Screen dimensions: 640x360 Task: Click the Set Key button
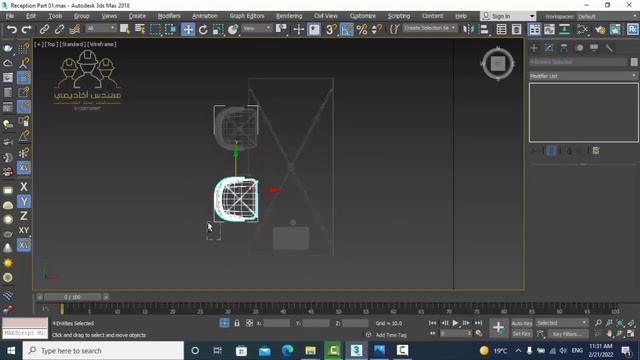(522, 334)
